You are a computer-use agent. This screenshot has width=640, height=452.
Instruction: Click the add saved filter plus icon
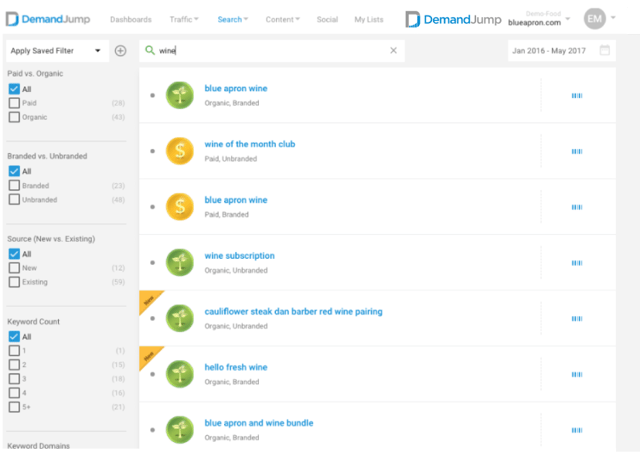click(x=120, y=51)
